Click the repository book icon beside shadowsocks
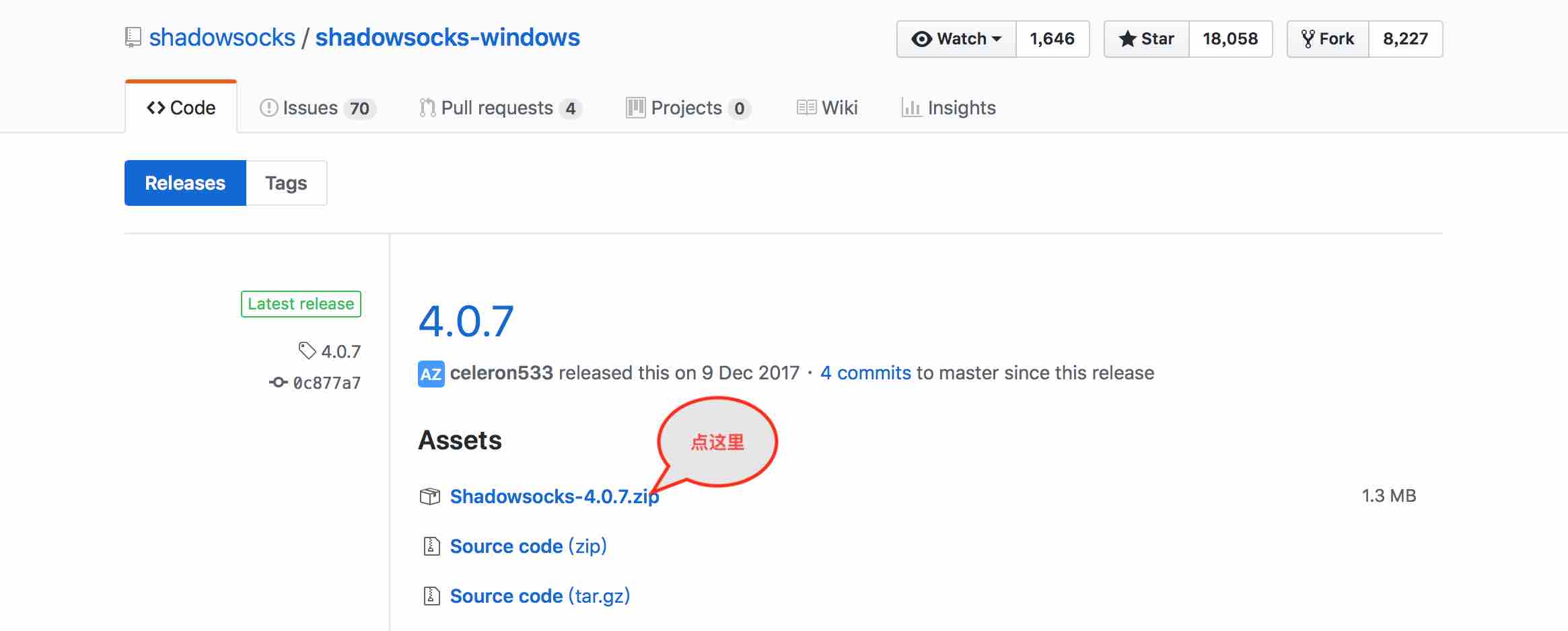1568x631 pixels. click(133, 38)
